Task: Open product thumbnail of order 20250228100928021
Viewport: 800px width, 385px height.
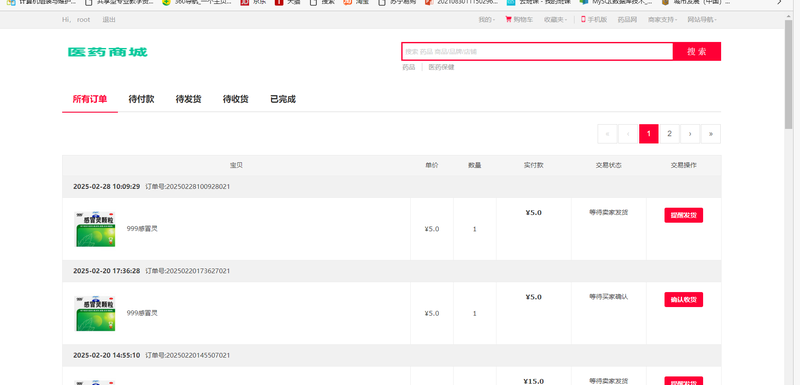Action: (x=95, y=229)
